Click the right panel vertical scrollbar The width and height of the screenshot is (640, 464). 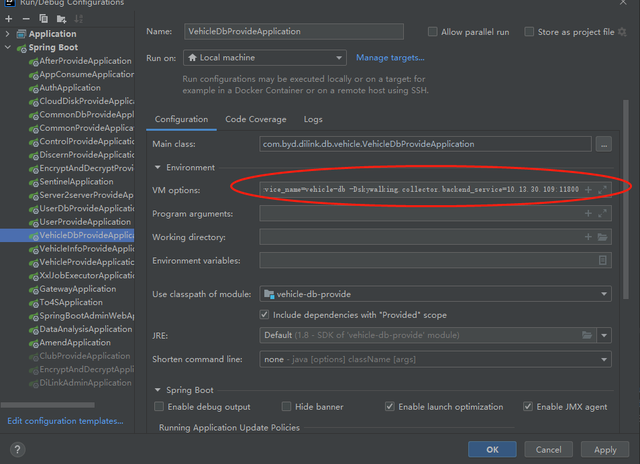point(626,200)
